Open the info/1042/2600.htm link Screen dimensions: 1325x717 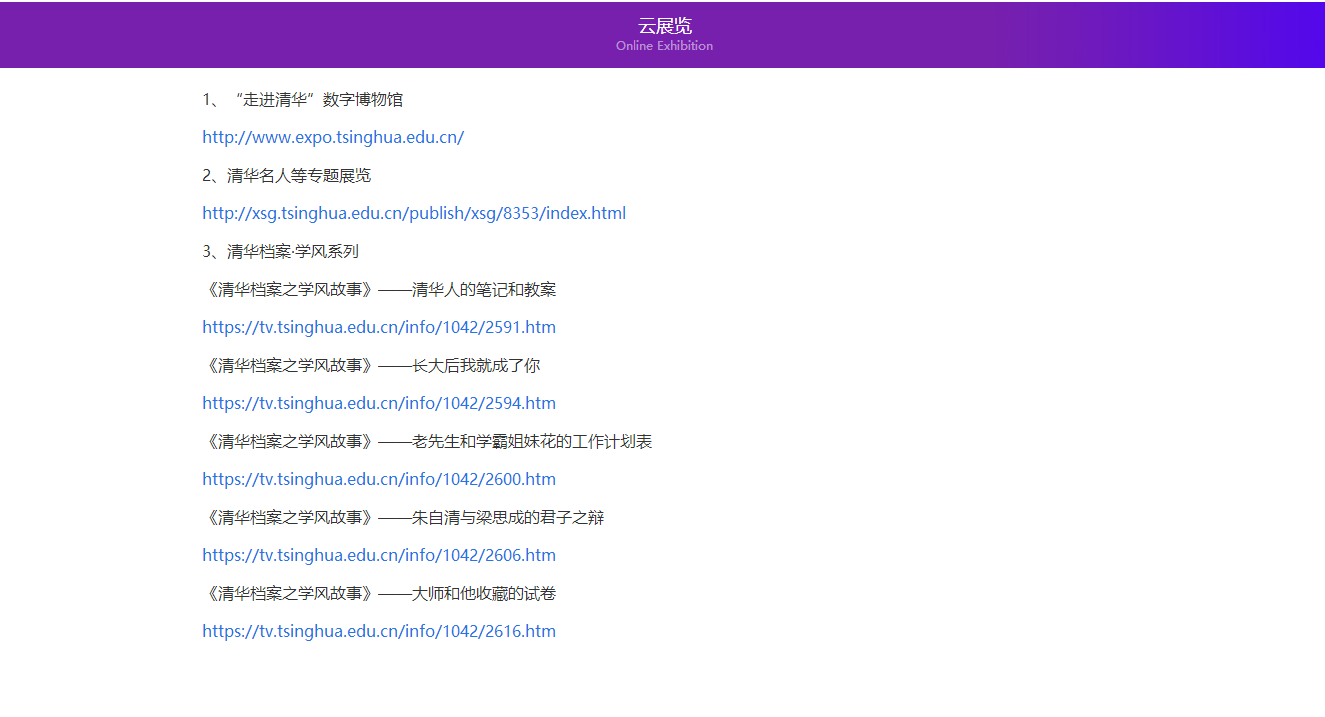pyautogui.click(x=379, y=480)
